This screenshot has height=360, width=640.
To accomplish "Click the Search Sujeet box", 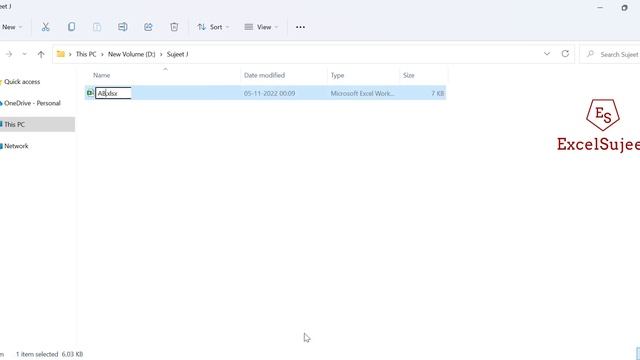I will 610,54.
